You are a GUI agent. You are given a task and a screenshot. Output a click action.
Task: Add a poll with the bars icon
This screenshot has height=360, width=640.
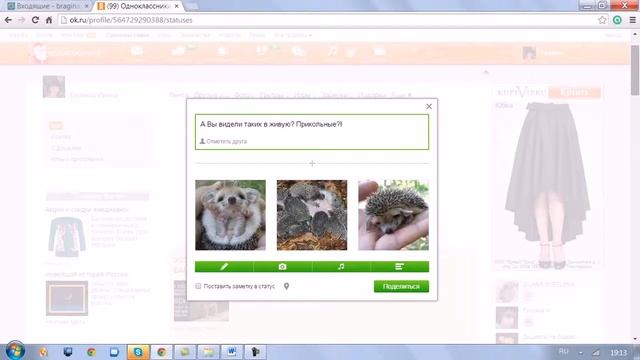[400, 267]
